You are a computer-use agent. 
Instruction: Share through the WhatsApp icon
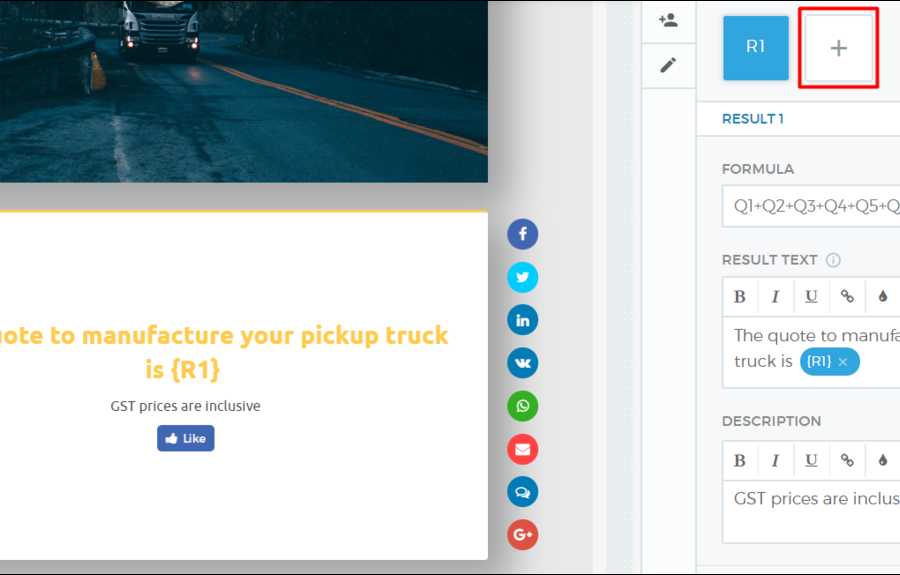point(522,406)
